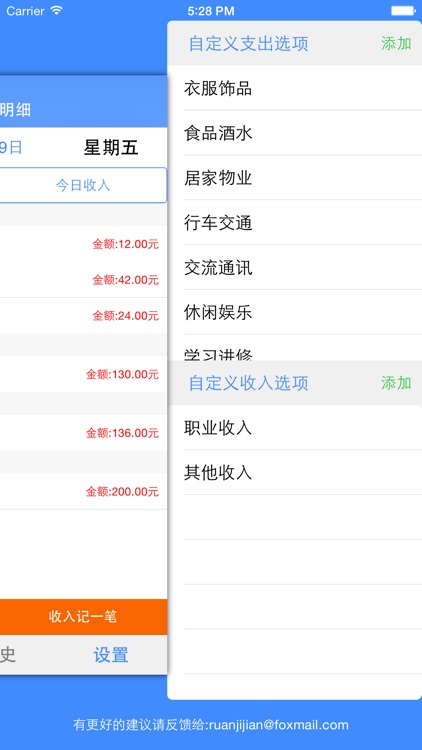The image size is (422, 750).
Task: Click the battery icon in status bar
Action: tap(403, 11)
